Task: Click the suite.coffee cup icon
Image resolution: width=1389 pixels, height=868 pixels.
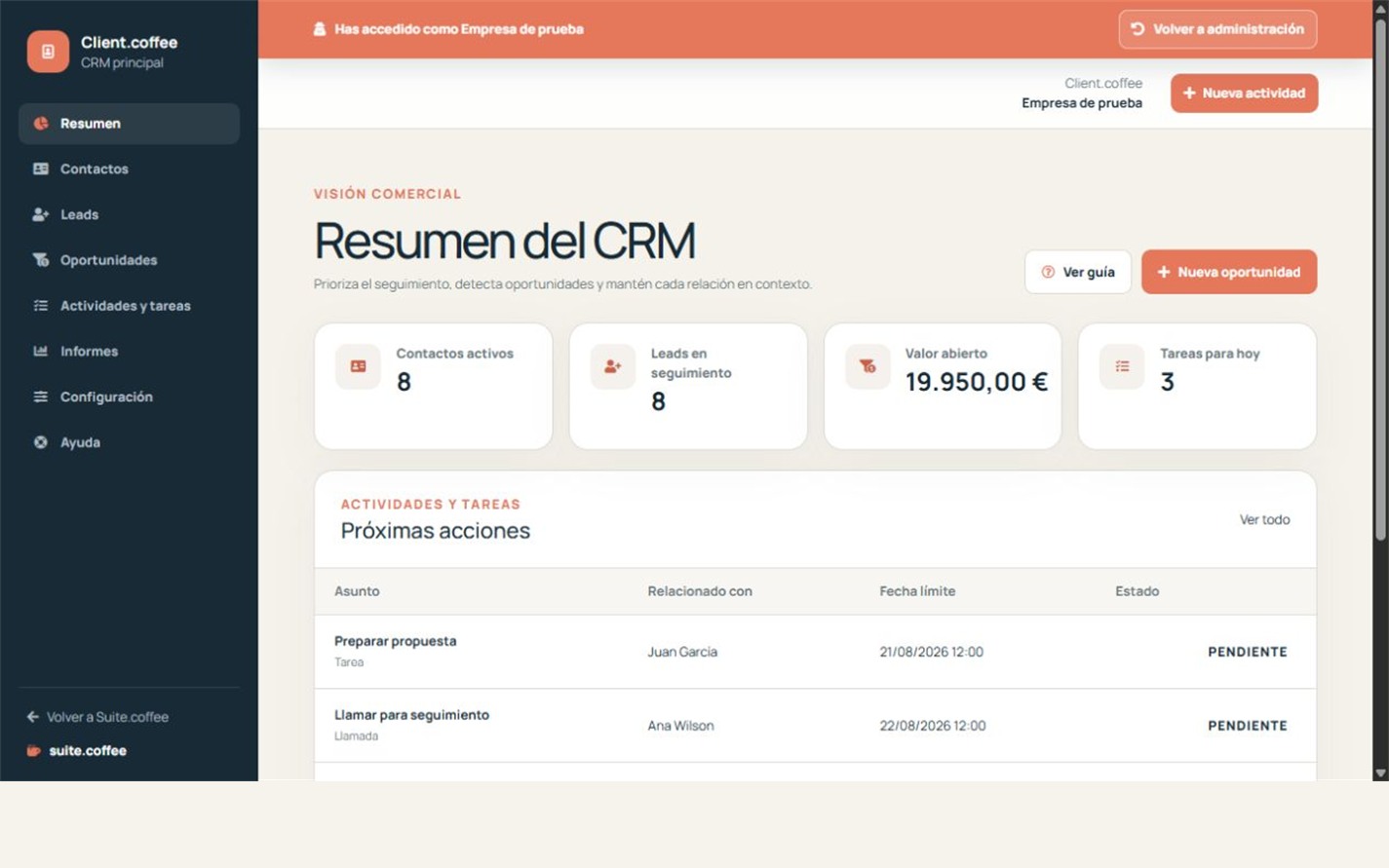Action: point(34,751)
